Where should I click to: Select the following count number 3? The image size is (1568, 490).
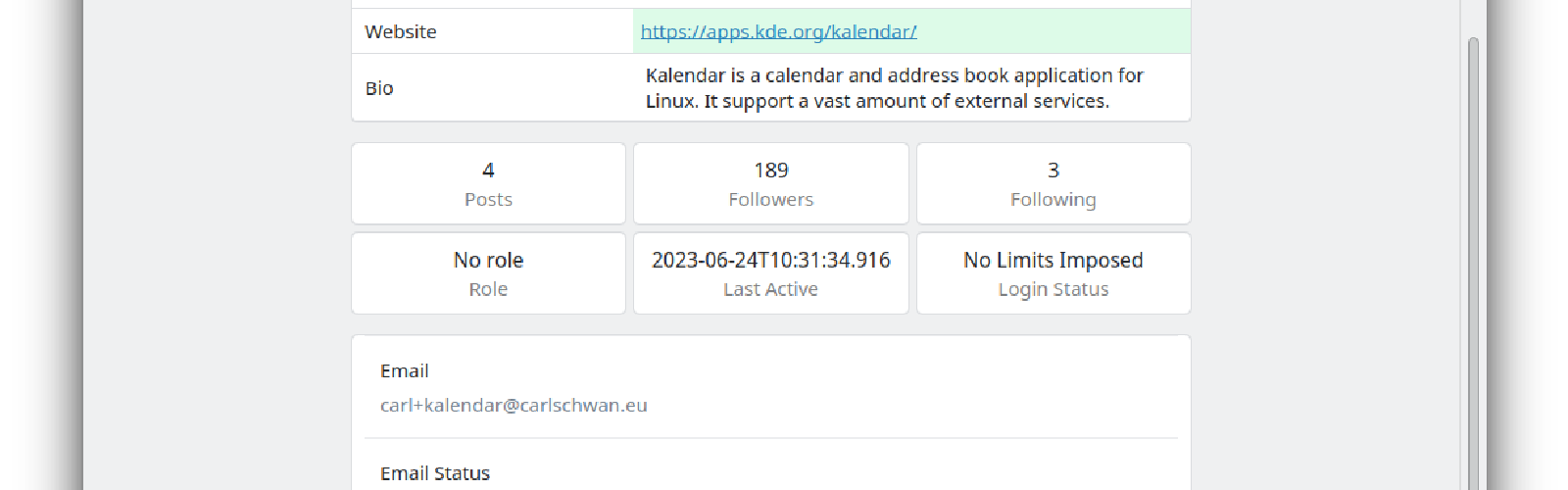click(x=1053, y=171)
